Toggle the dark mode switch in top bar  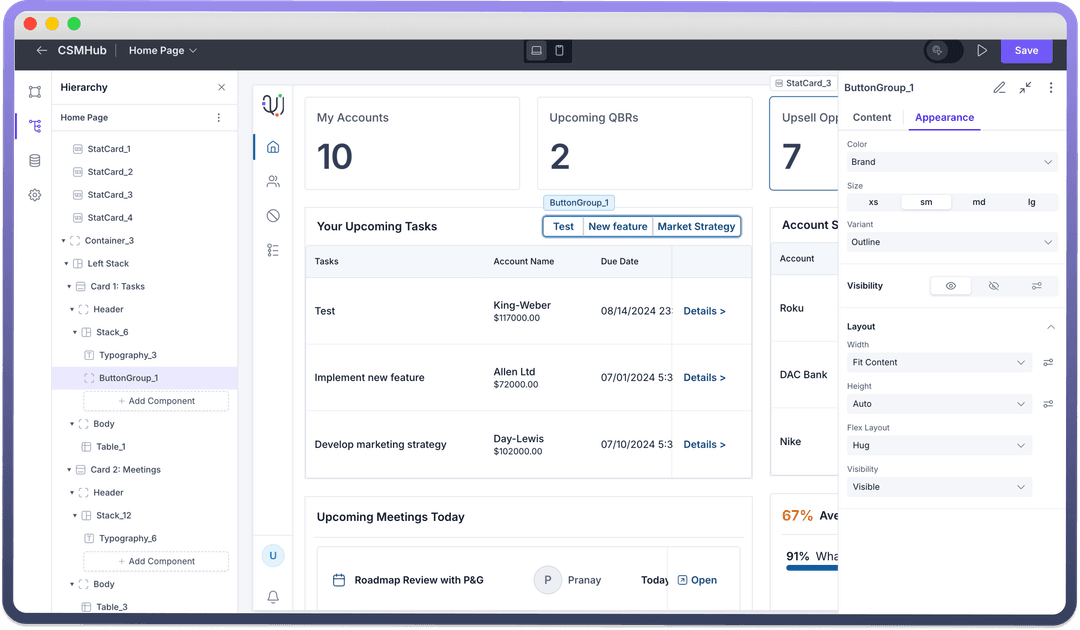943,51
